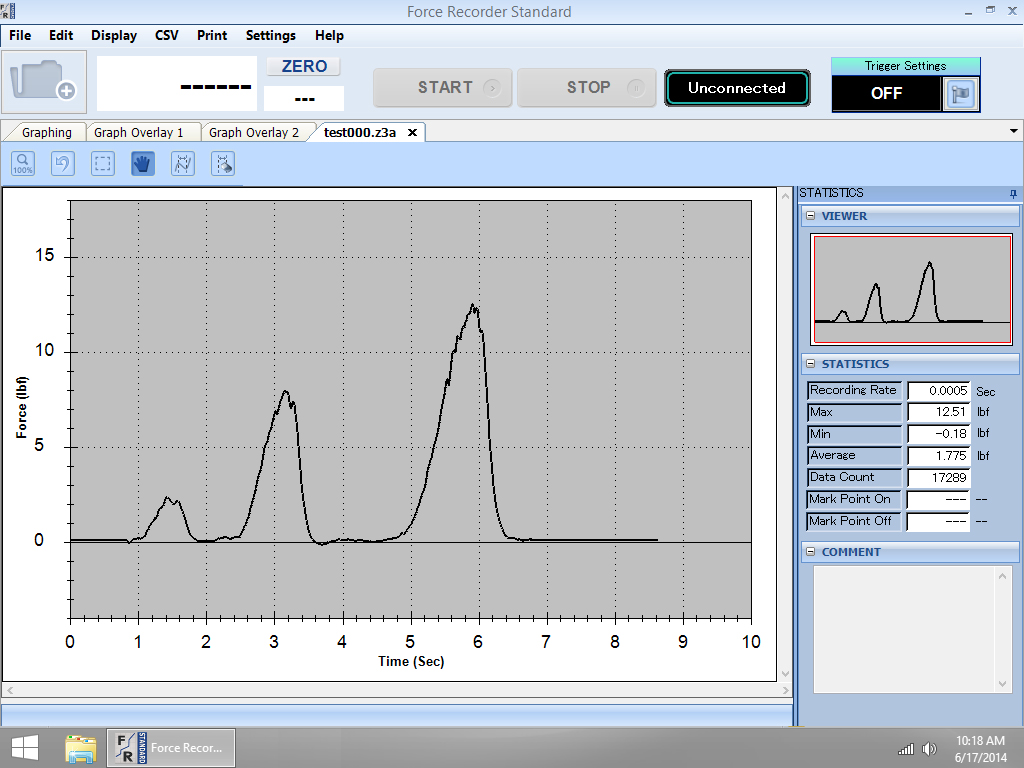Click the Unconnected status button

point(737,88)
